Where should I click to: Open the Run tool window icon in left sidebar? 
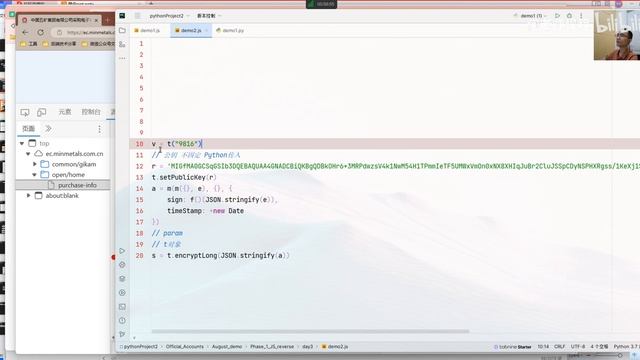(x=122, y=251)
